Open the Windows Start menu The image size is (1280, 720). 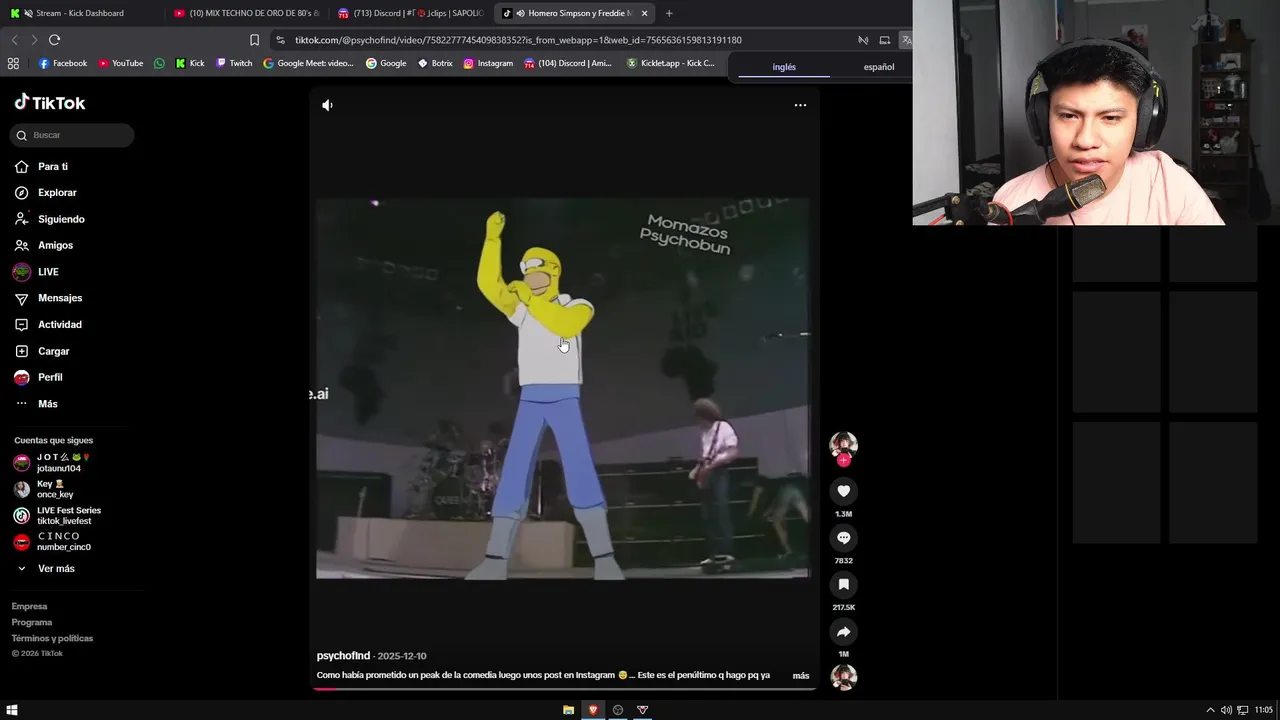[12, 710]
